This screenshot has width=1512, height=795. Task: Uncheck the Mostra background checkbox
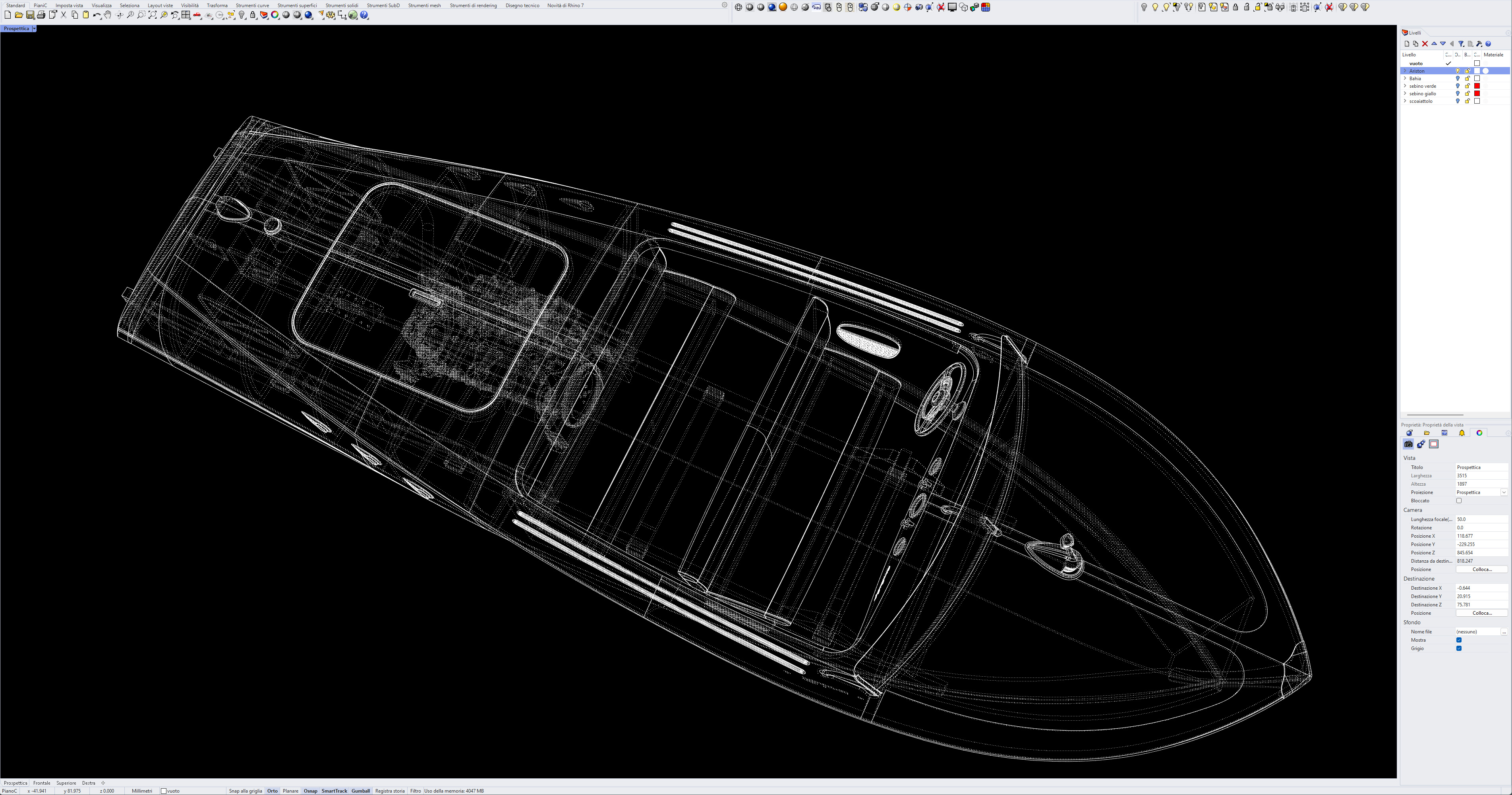pos(1459,640)
